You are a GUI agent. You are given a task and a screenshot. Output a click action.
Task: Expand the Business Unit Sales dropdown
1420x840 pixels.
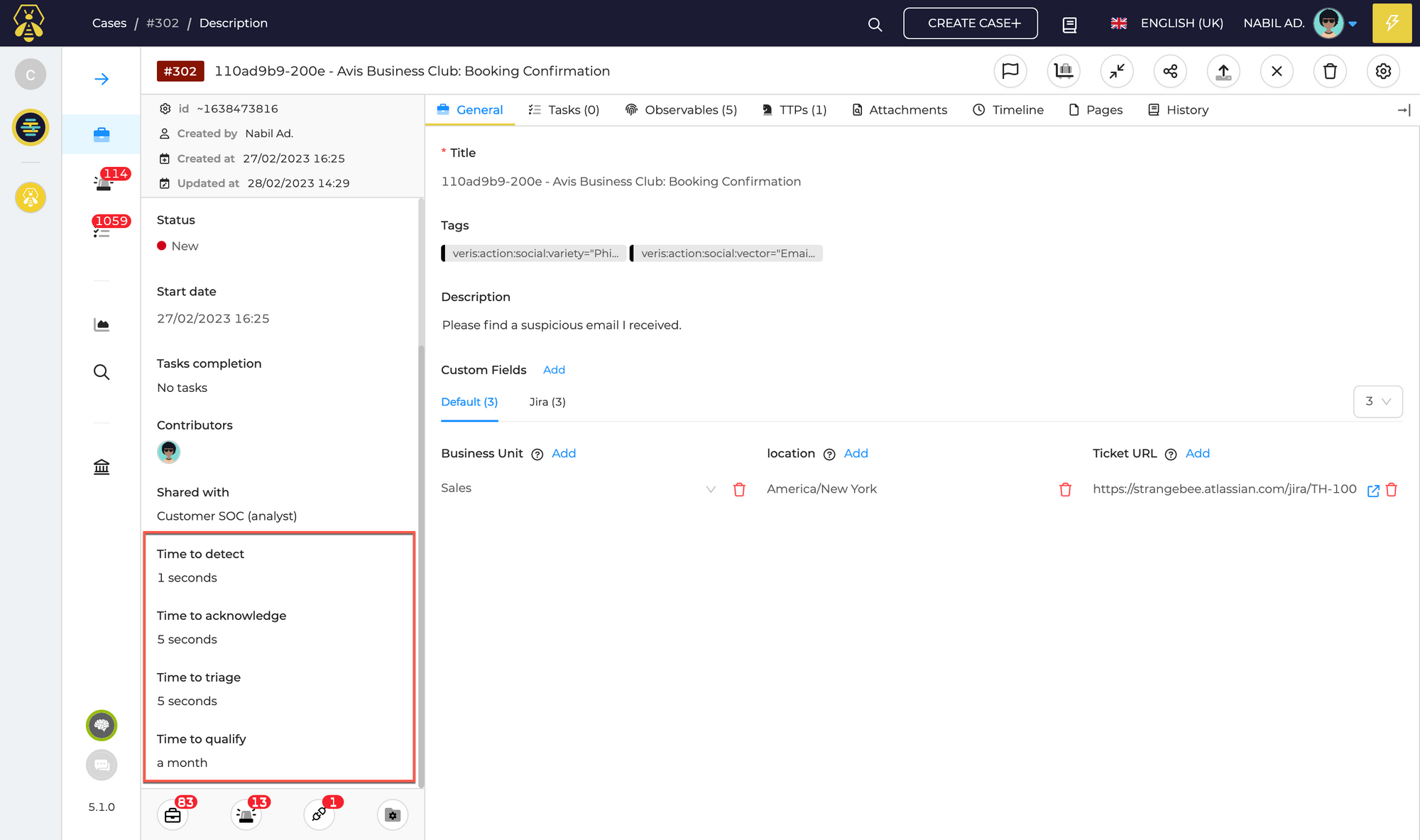click(x=710, y=489)
